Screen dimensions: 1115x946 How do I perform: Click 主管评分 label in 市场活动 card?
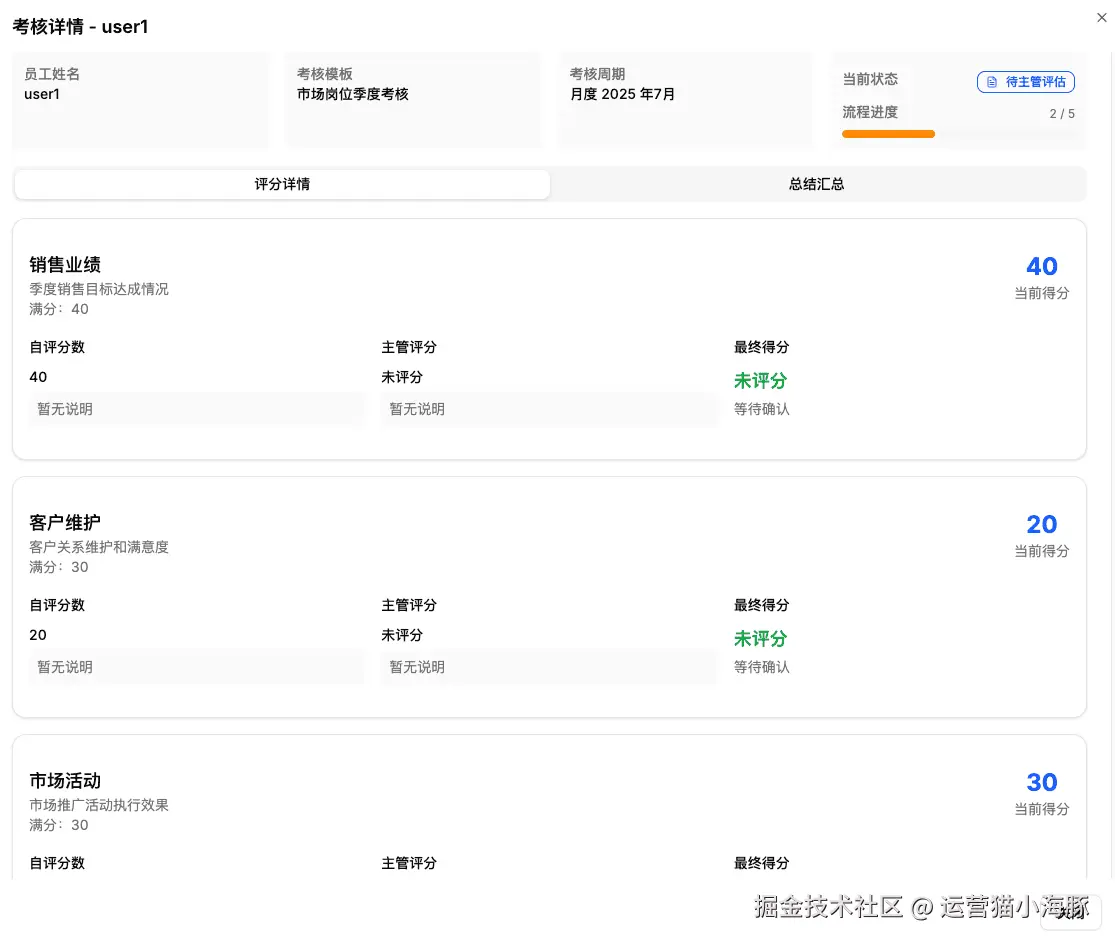point(409,863)
